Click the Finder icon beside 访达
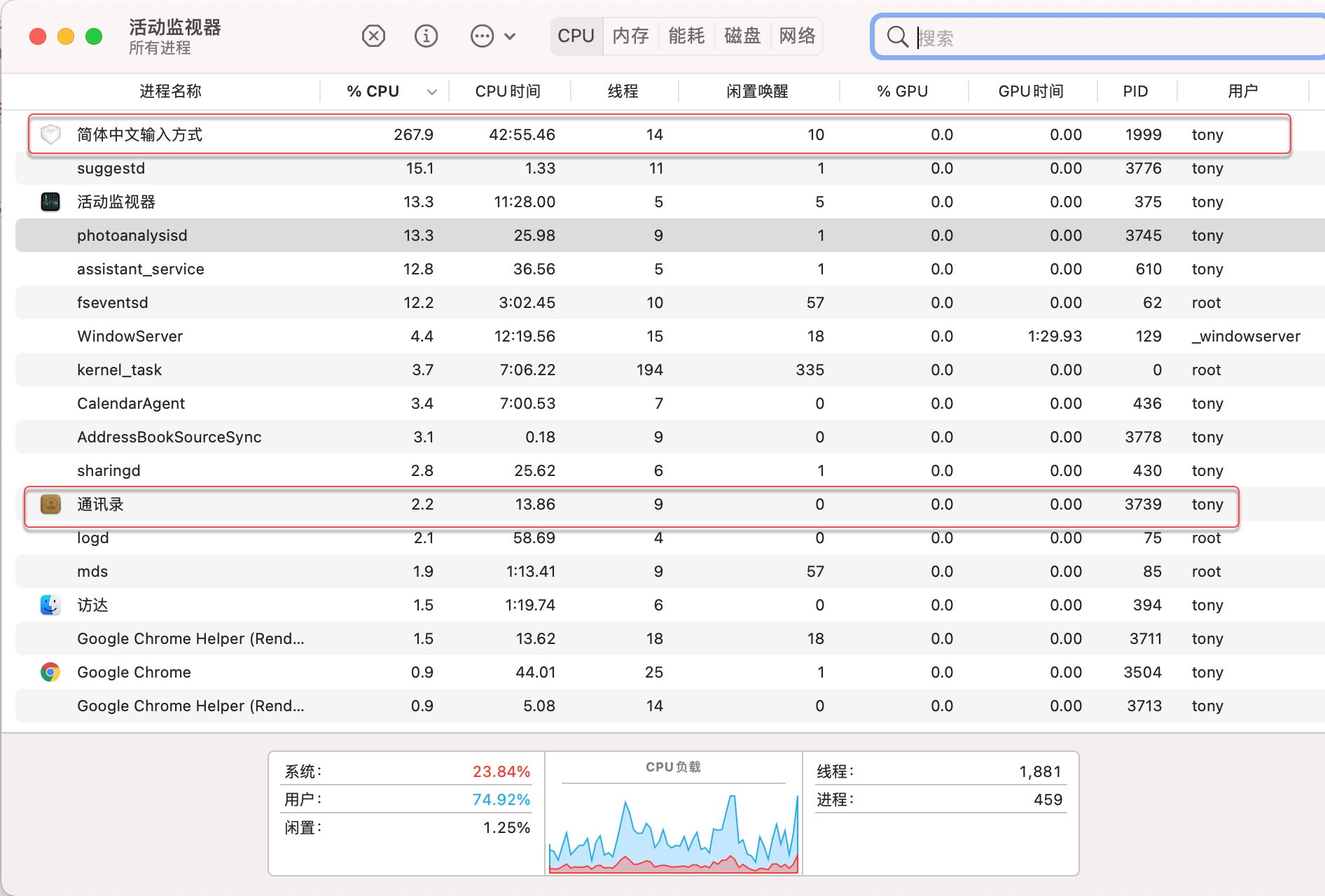Screen dimensions: 1325x896 50,605
